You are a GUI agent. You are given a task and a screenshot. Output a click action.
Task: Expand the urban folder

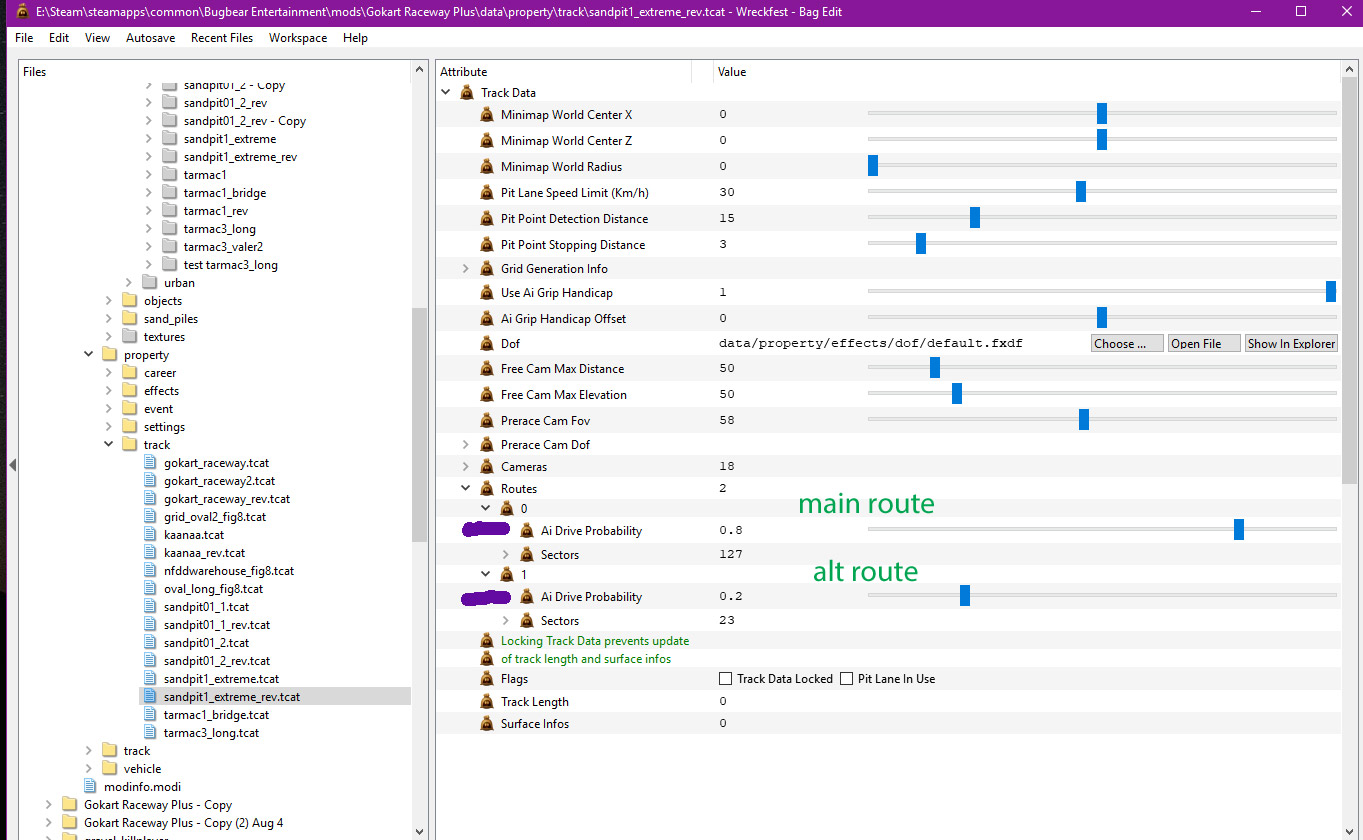pyautogui.click(x=128, y=283)
